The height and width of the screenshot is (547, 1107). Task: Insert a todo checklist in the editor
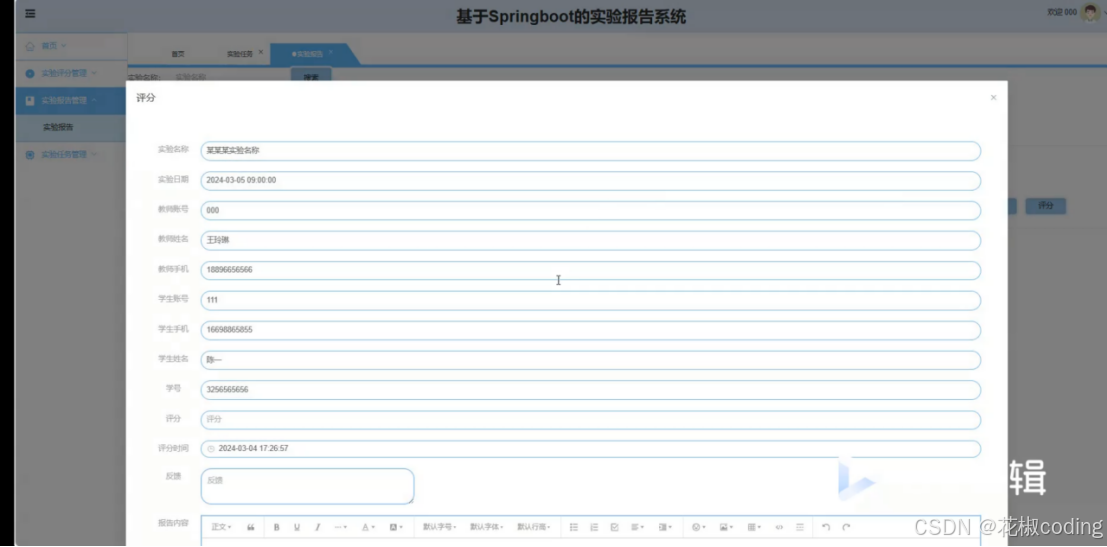[614, 527]
